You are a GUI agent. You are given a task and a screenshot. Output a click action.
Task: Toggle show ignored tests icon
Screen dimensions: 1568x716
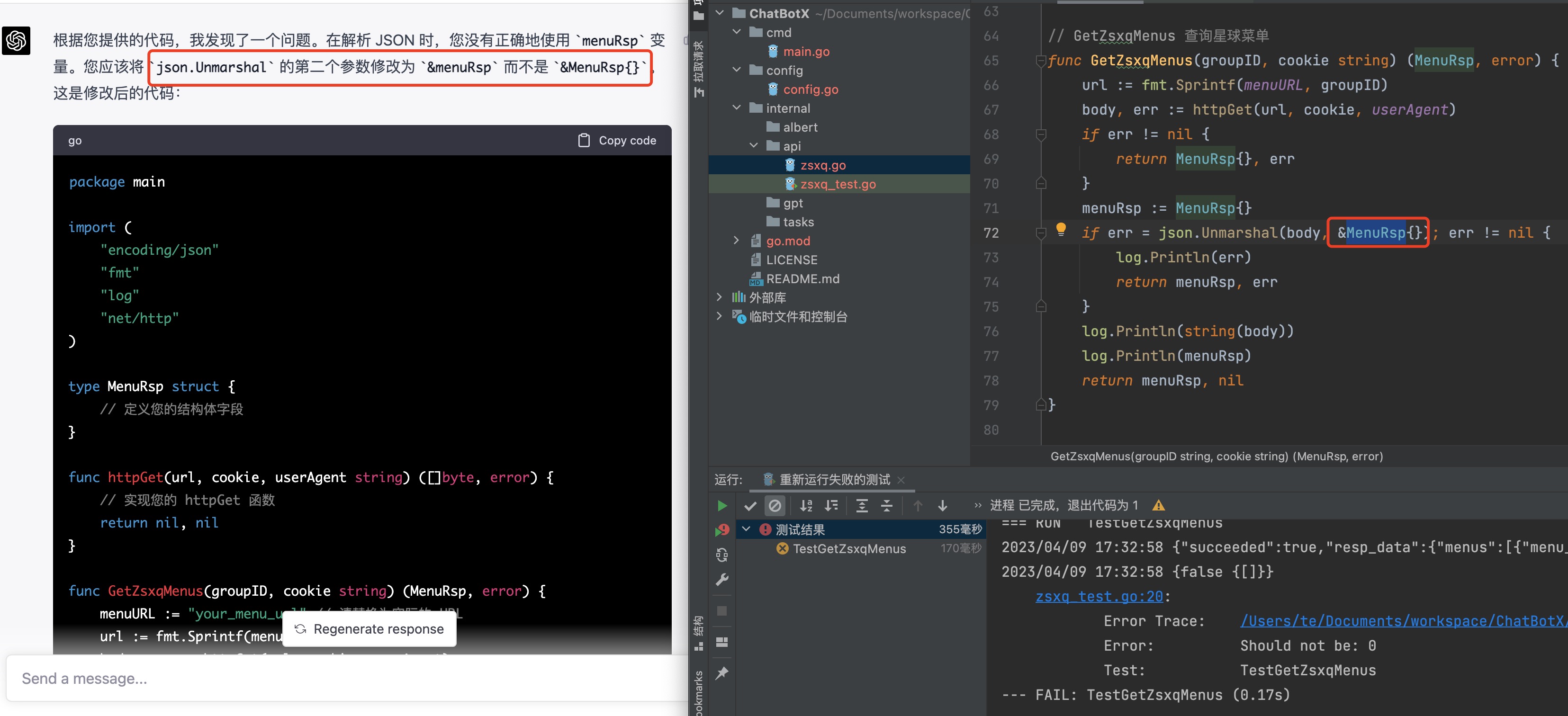pos(775,506)
